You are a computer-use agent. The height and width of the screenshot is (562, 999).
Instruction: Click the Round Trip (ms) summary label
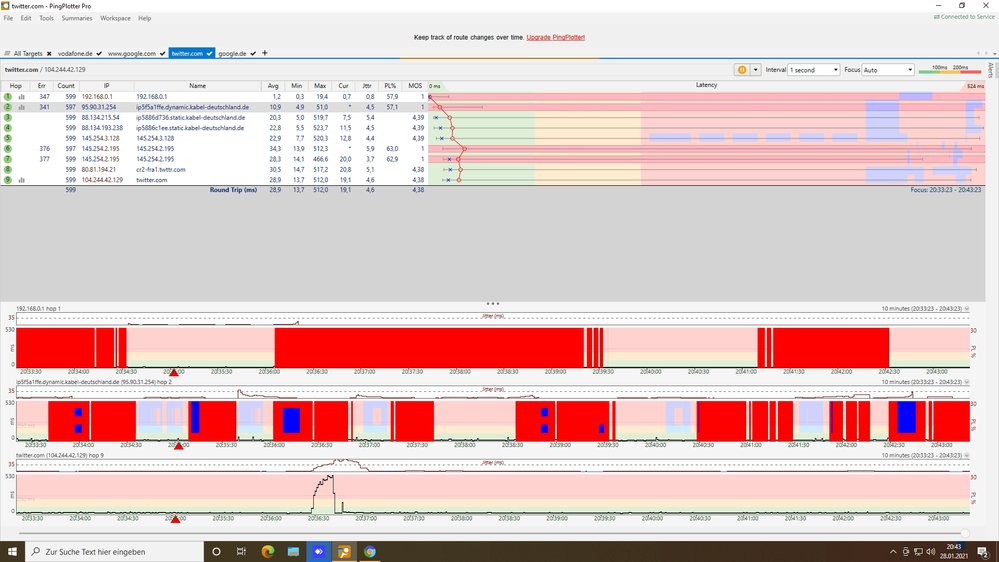[233, 190]
